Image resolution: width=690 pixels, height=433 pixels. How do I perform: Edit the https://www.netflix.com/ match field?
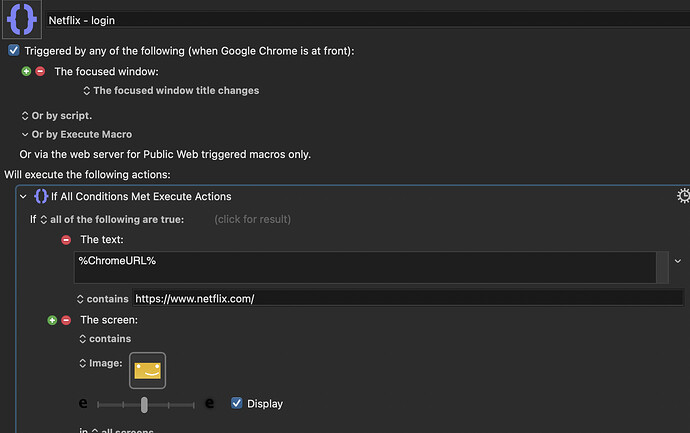[x=408, y=299]
